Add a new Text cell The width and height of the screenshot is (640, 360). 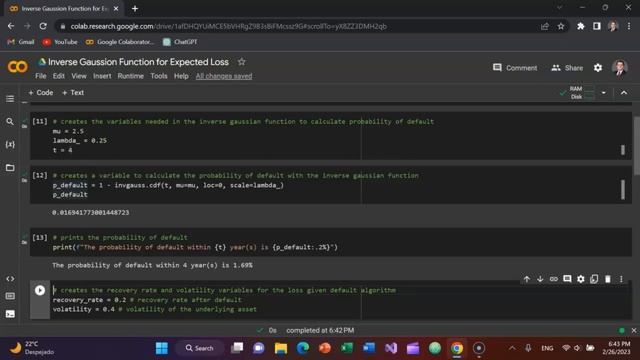73,93
